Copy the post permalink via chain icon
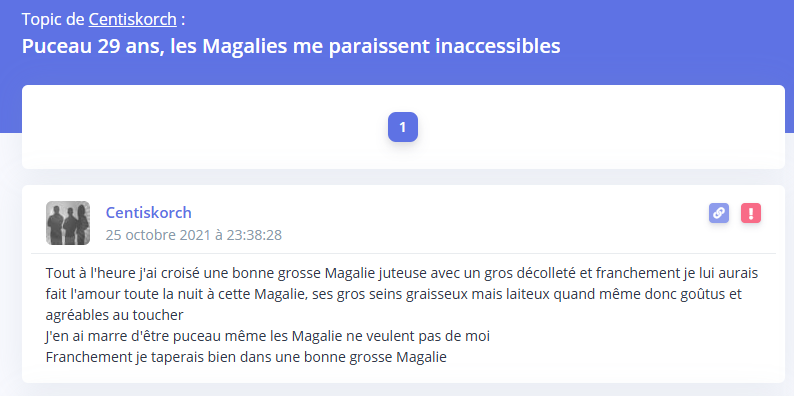Viewport: 794px width, 396px height. coord(719,213)
